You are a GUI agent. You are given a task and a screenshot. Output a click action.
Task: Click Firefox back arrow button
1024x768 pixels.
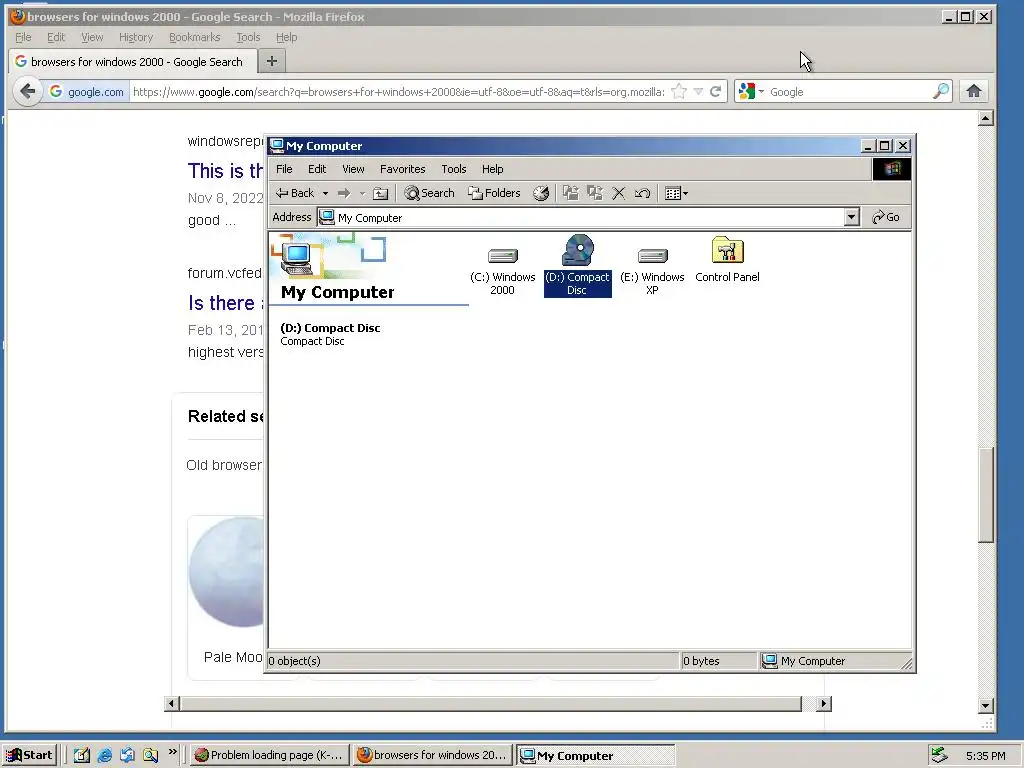click(x=27, y=91)
